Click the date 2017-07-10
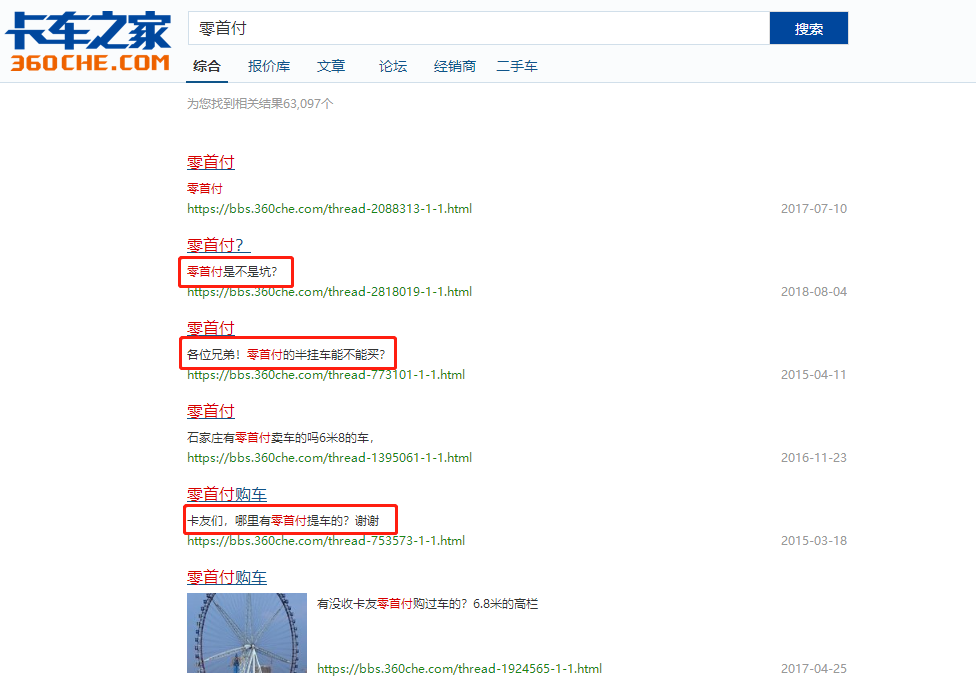This screenshot has height=691, width=976. (814, 209)
